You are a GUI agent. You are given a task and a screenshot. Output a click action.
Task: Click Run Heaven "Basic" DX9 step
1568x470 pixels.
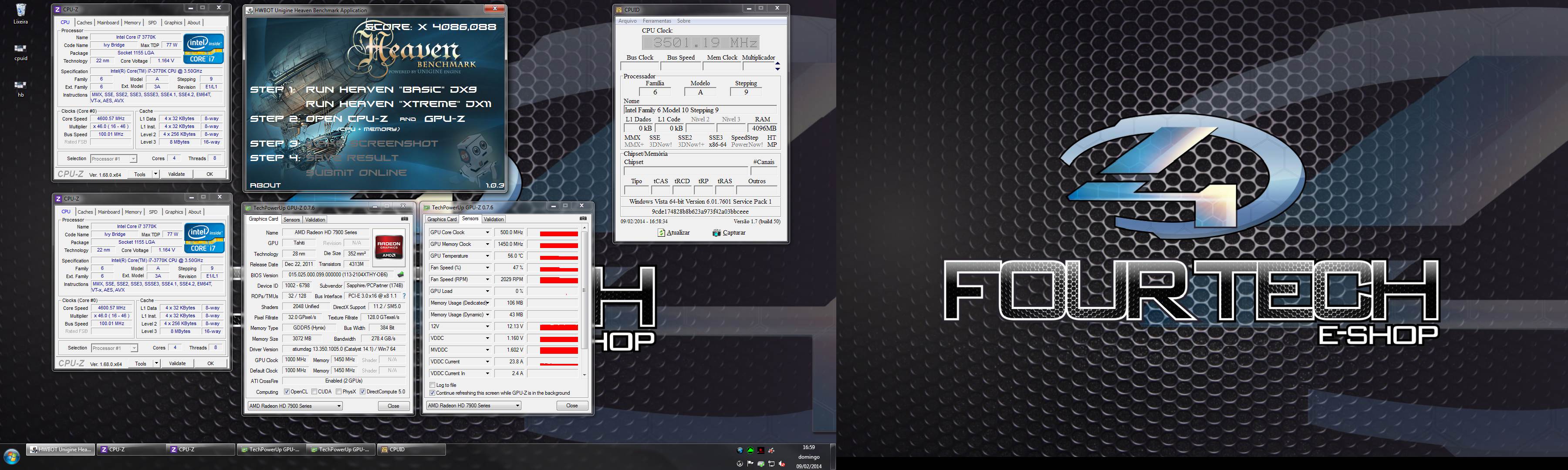click(392, 89)
